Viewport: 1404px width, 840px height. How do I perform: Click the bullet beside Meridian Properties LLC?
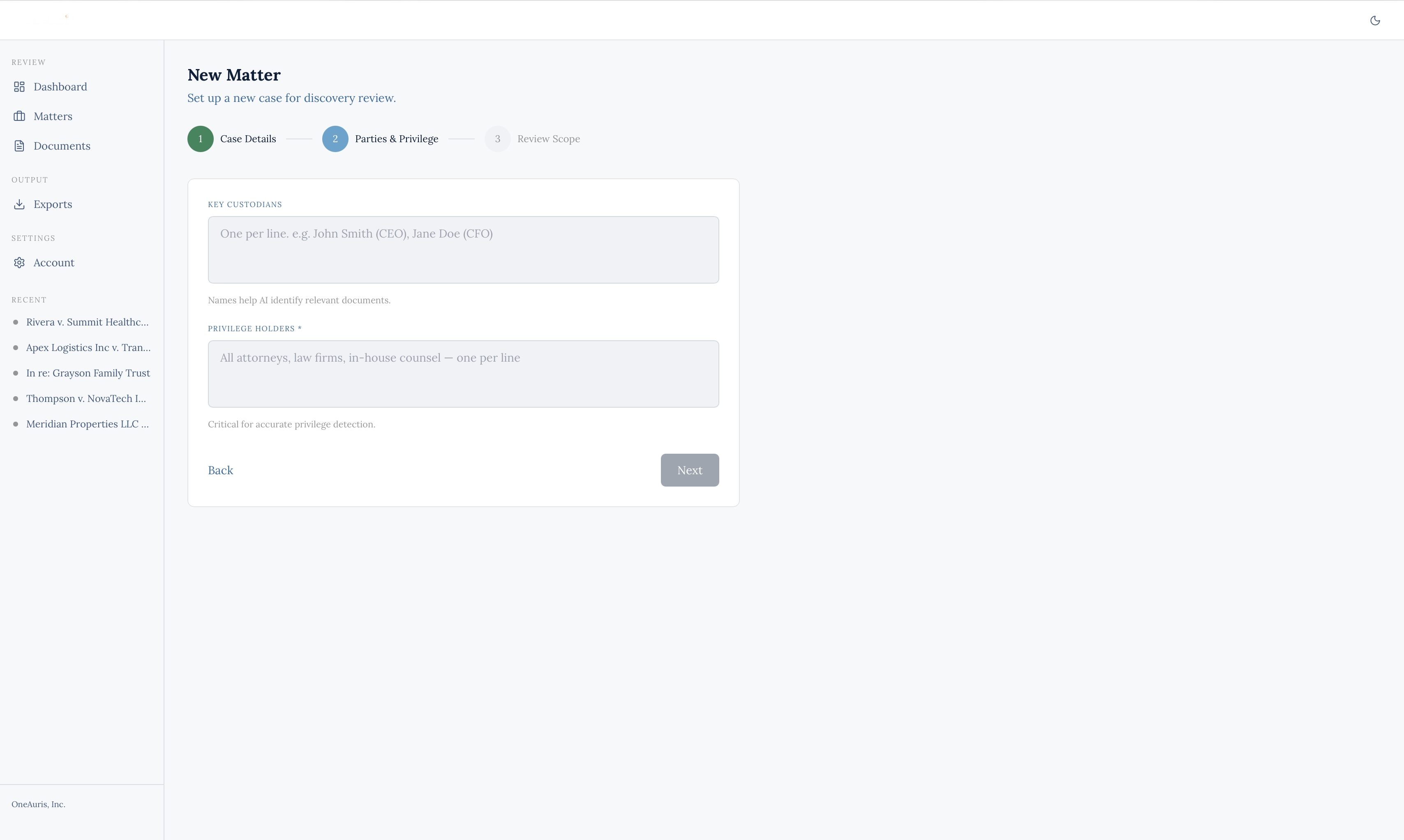point(15,423)
